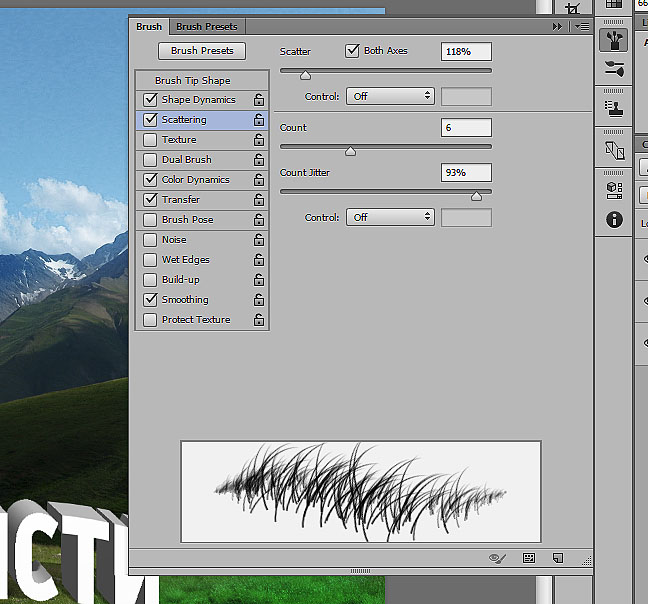Open the Brush panel flyout menu

(582, 27)
